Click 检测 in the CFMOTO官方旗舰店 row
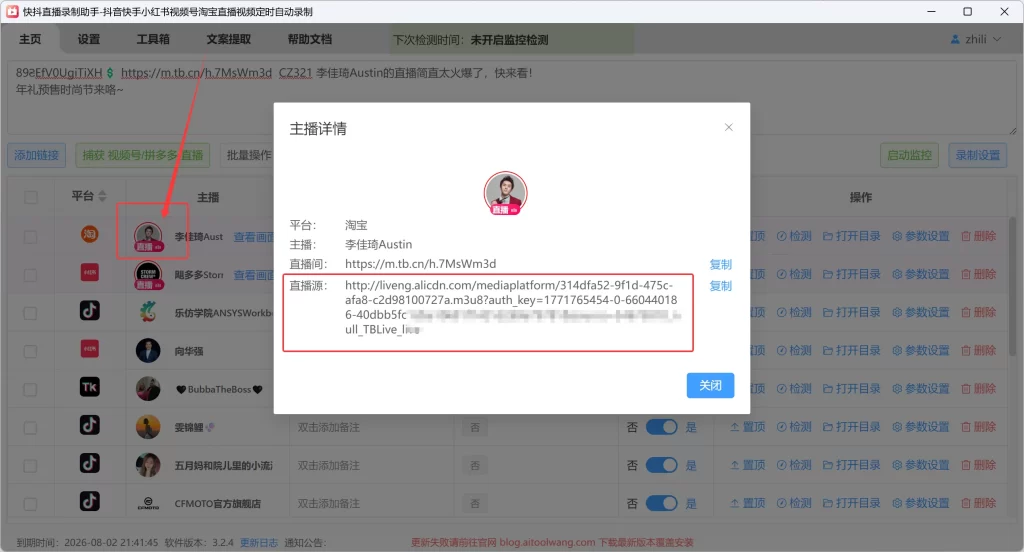The height and width of the screenshot is (552, 1024). point(794,503)
